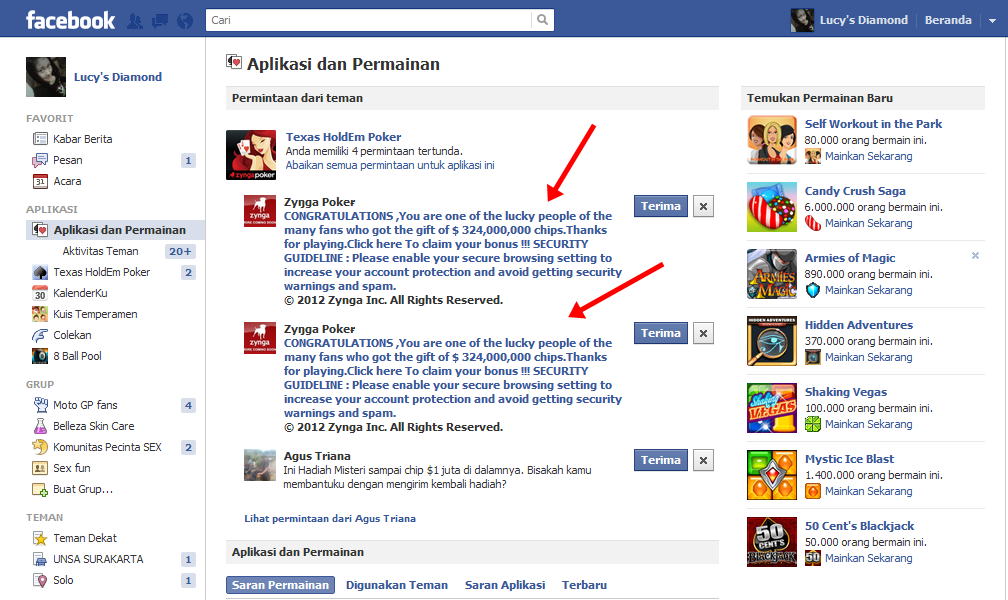The width and height of the screenshot is (1008, 600).
Task: Switch to Digunakan Teman tab
Action: coord(397,585)
